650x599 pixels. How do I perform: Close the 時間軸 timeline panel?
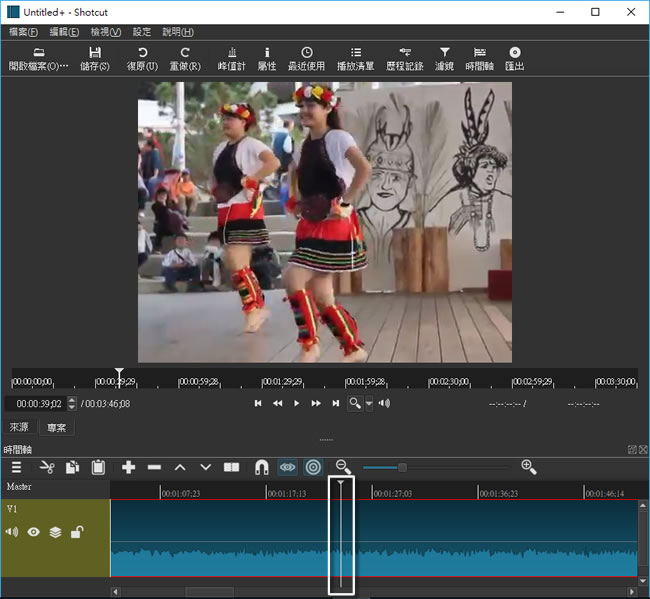[643, 449]
